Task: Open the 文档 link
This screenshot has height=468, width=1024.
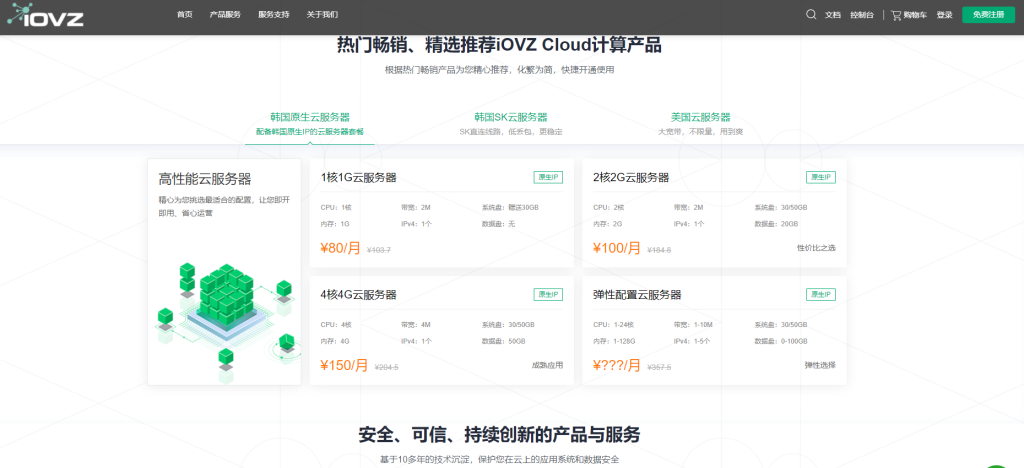Action: tap(833, 15)
